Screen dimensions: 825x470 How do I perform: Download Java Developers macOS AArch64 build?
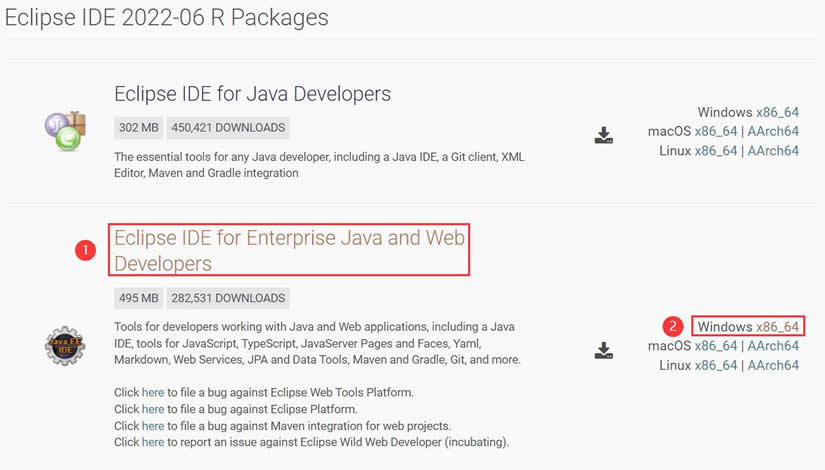click(773, 131)
